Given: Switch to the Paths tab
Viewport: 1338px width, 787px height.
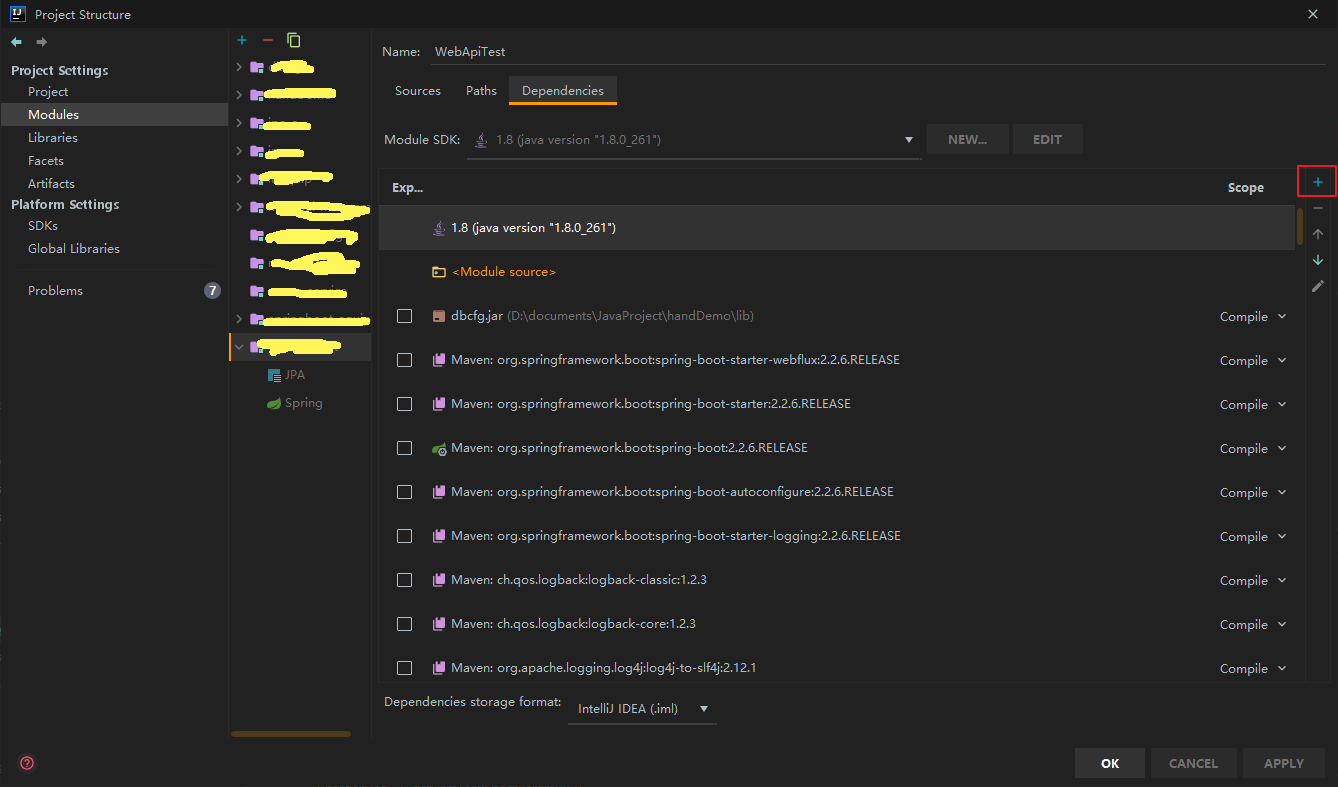Looking at the screenshot, I should click(x=481, y=91).
